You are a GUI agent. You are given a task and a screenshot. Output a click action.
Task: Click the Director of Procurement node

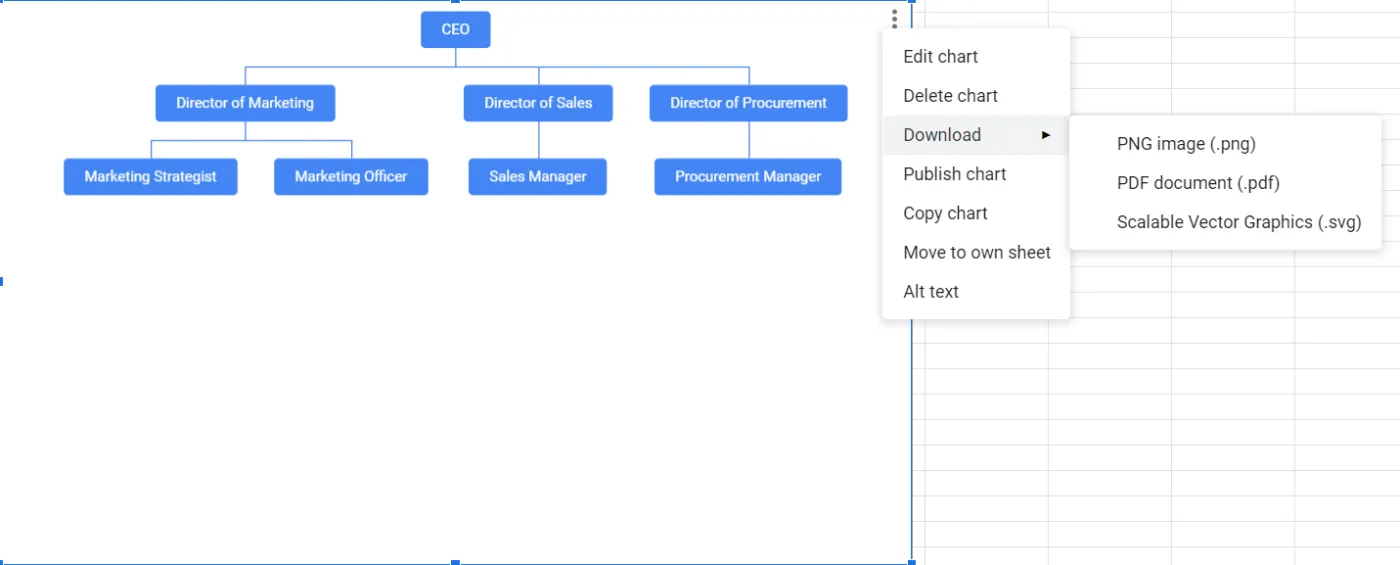[x=748, y=103]
